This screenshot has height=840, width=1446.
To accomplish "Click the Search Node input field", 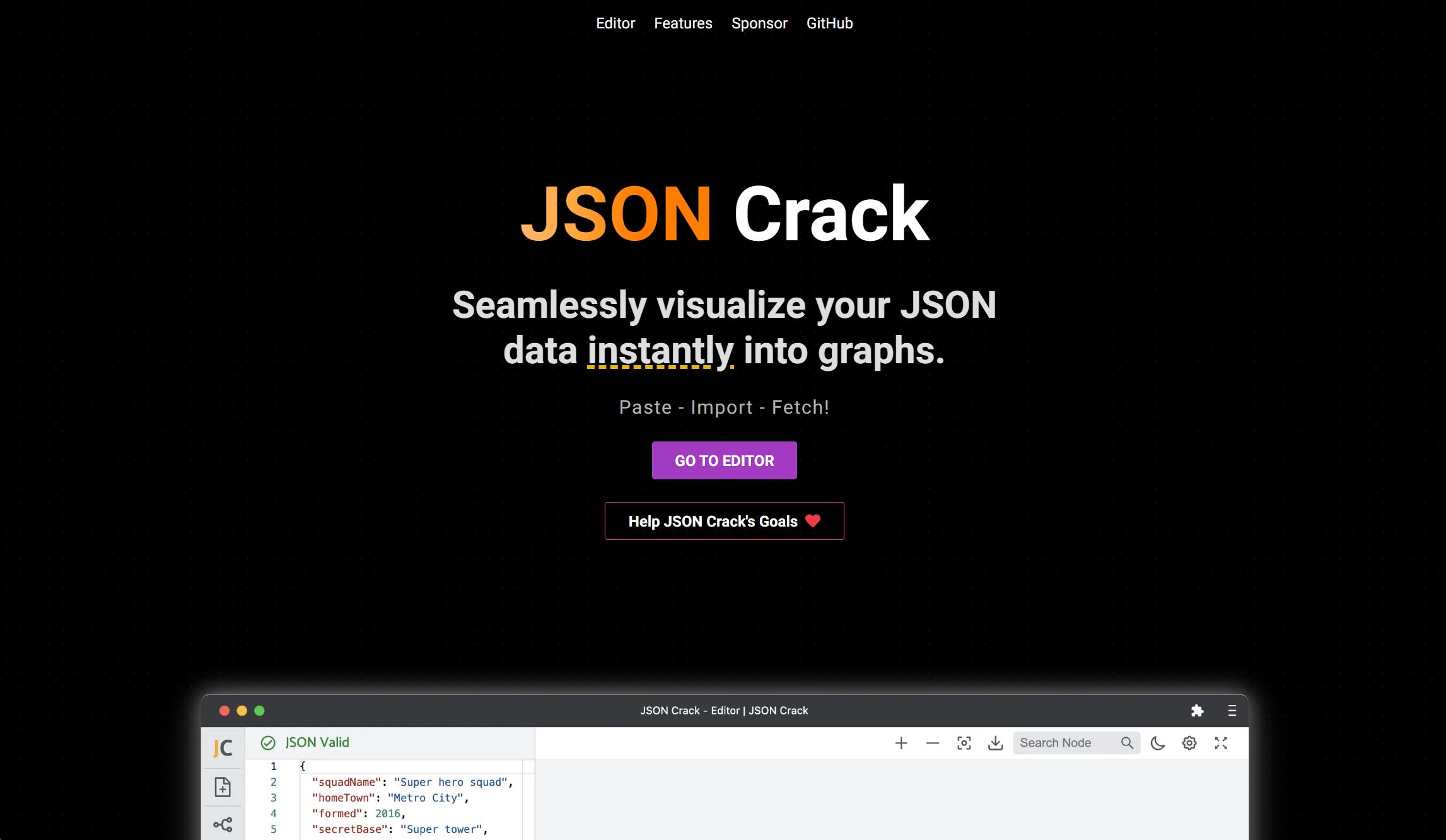I will 1066,743.
